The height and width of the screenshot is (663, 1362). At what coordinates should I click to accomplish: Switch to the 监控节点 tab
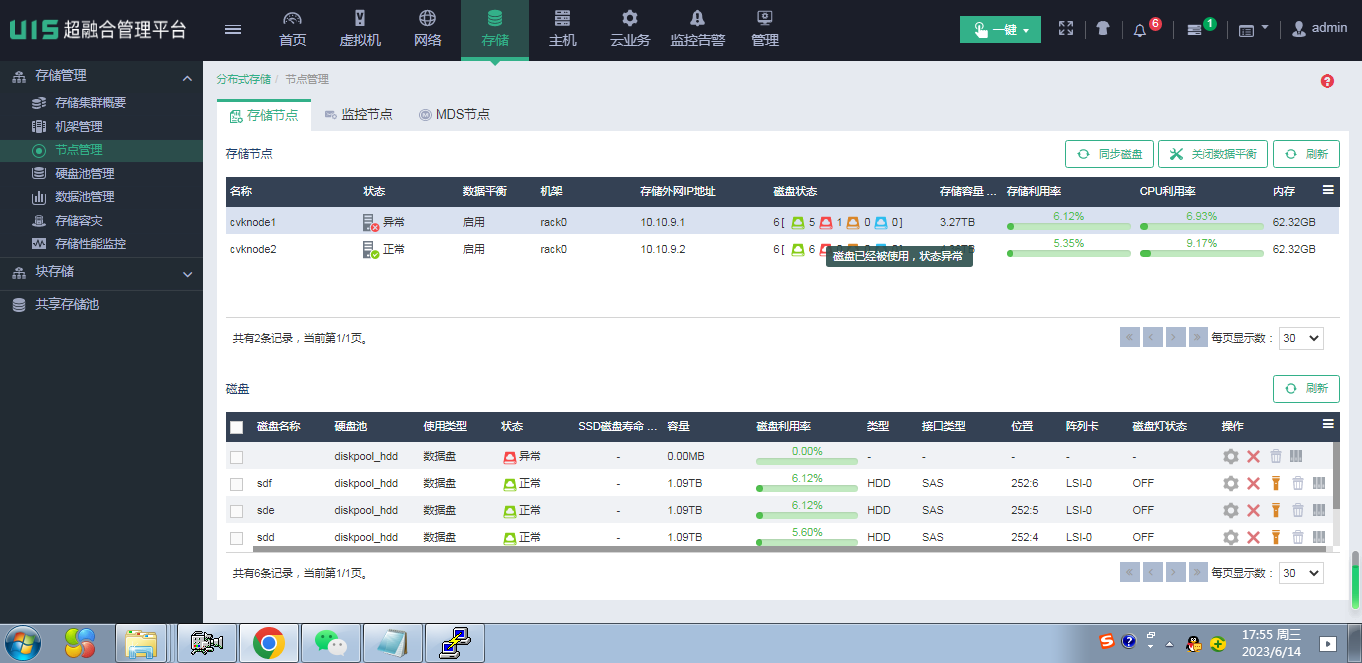click(x=358, y=115)
